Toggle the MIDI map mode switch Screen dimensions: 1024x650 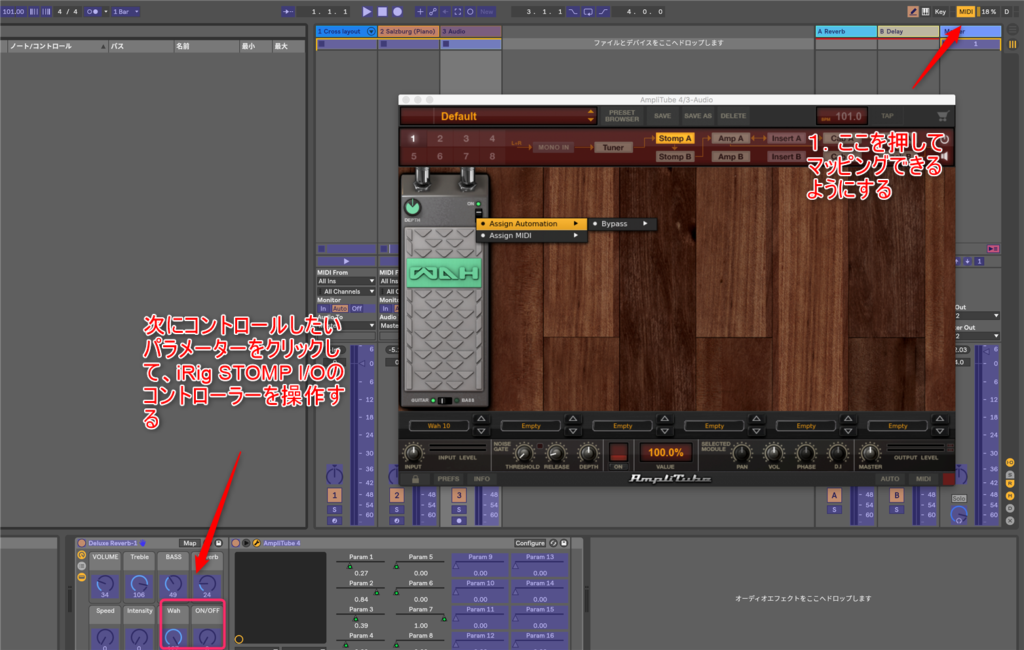tap(965, 11)
